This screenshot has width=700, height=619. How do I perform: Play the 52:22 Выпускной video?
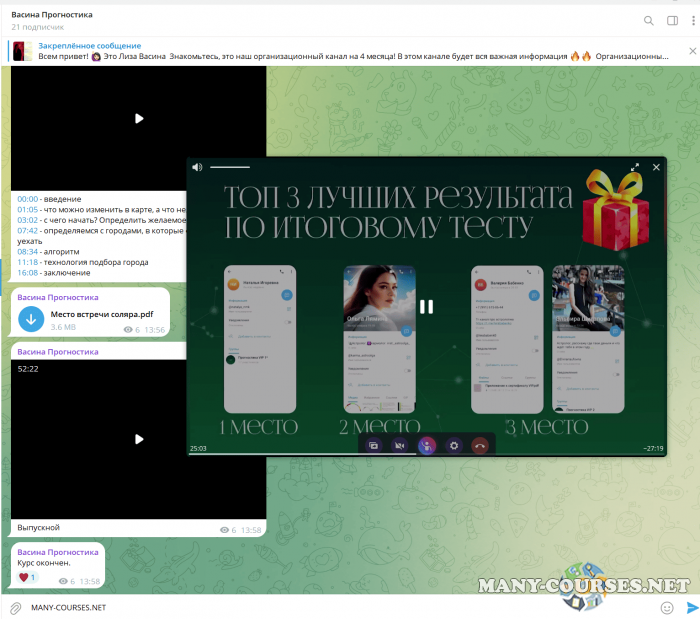139,438
